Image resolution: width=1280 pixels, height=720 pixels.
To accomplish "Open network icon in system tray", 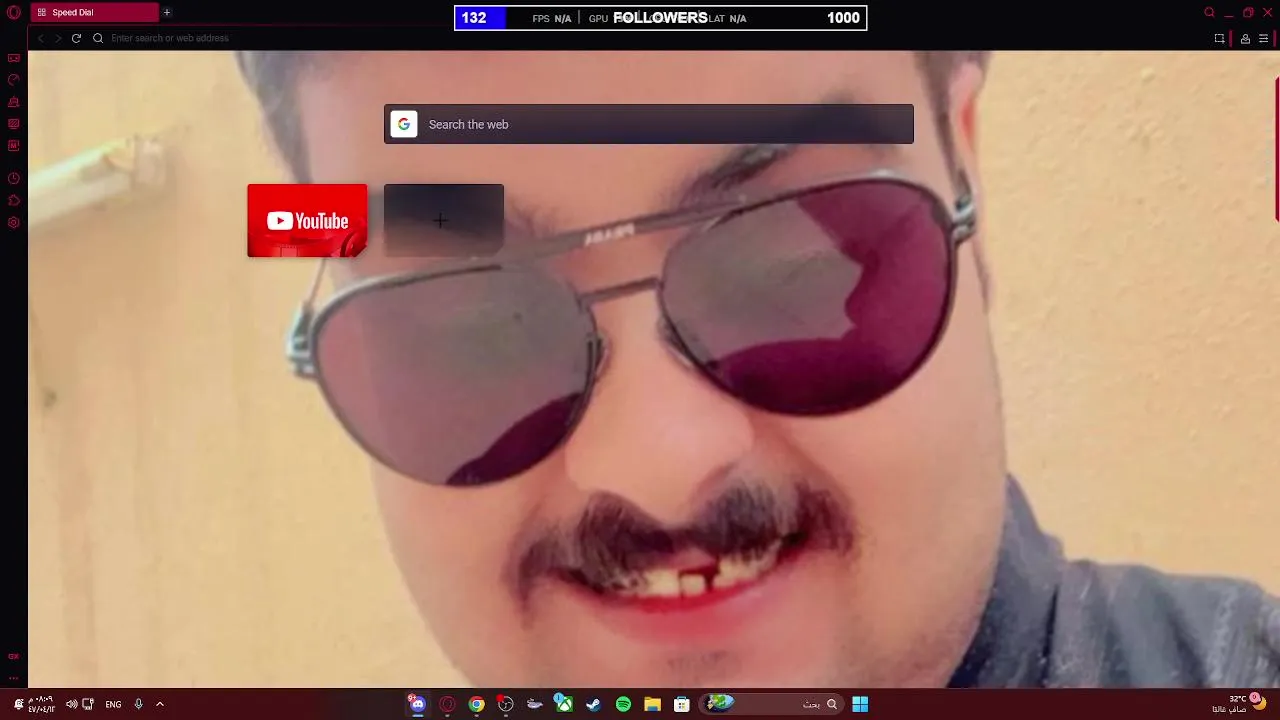I will click(x=88, y=704).
